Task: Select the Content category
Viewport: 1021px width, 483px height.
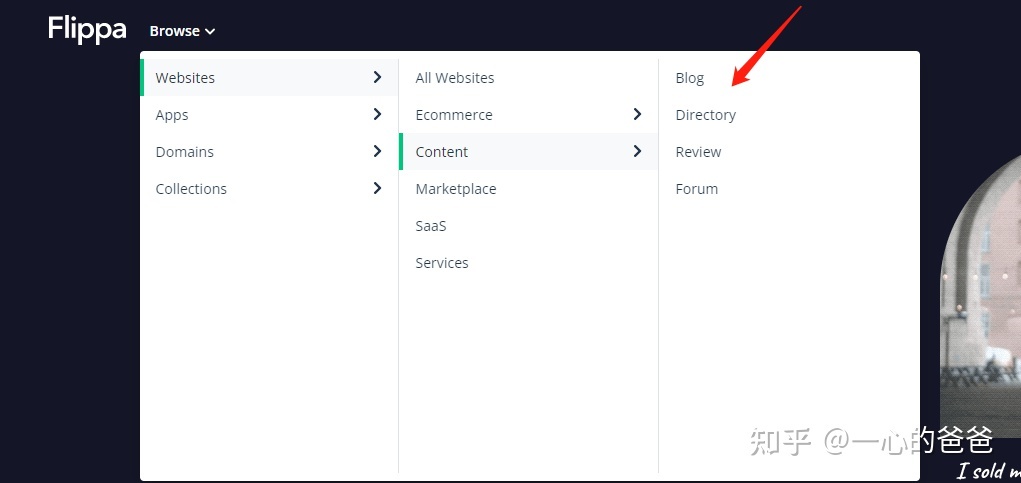Action: click(528, 152)
